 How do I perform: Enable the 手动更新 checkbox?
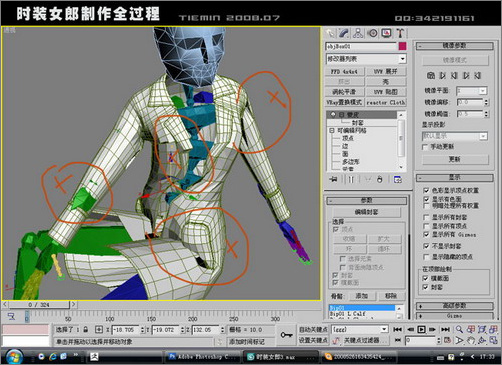point(425,147)
